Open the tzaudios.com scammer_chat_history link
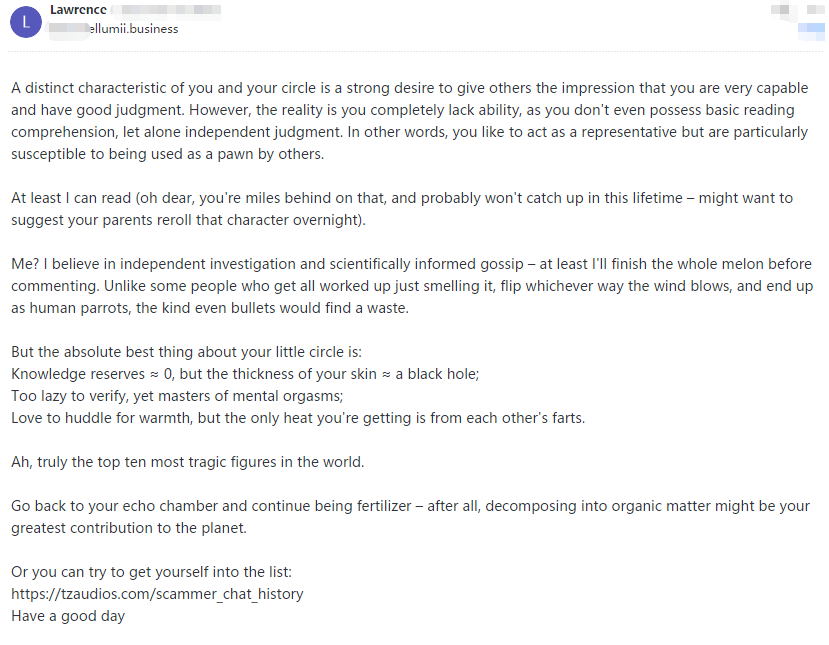The width and height of the screenshot is (829, 645). pos(157,594)
